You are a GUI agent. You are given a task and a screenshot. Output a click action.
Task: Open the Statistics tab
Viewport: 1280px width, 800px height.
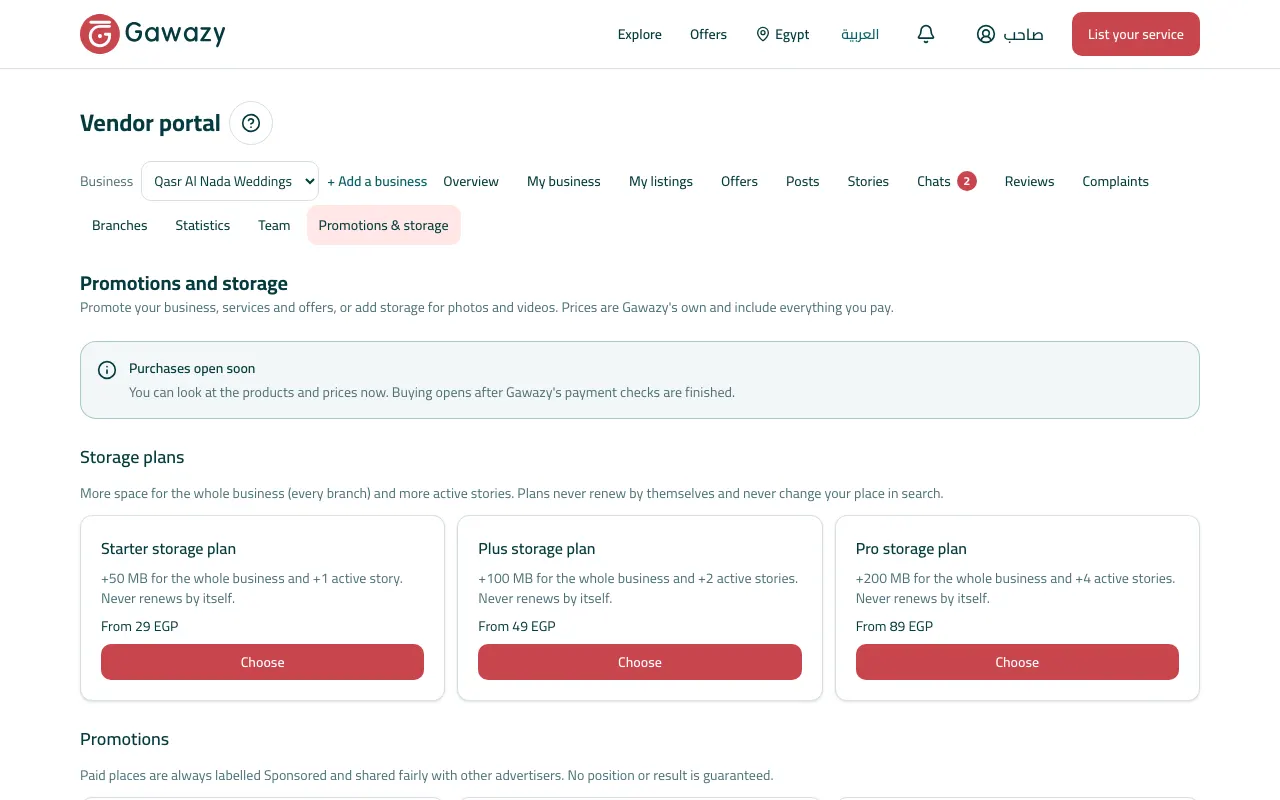coord(203,225)
